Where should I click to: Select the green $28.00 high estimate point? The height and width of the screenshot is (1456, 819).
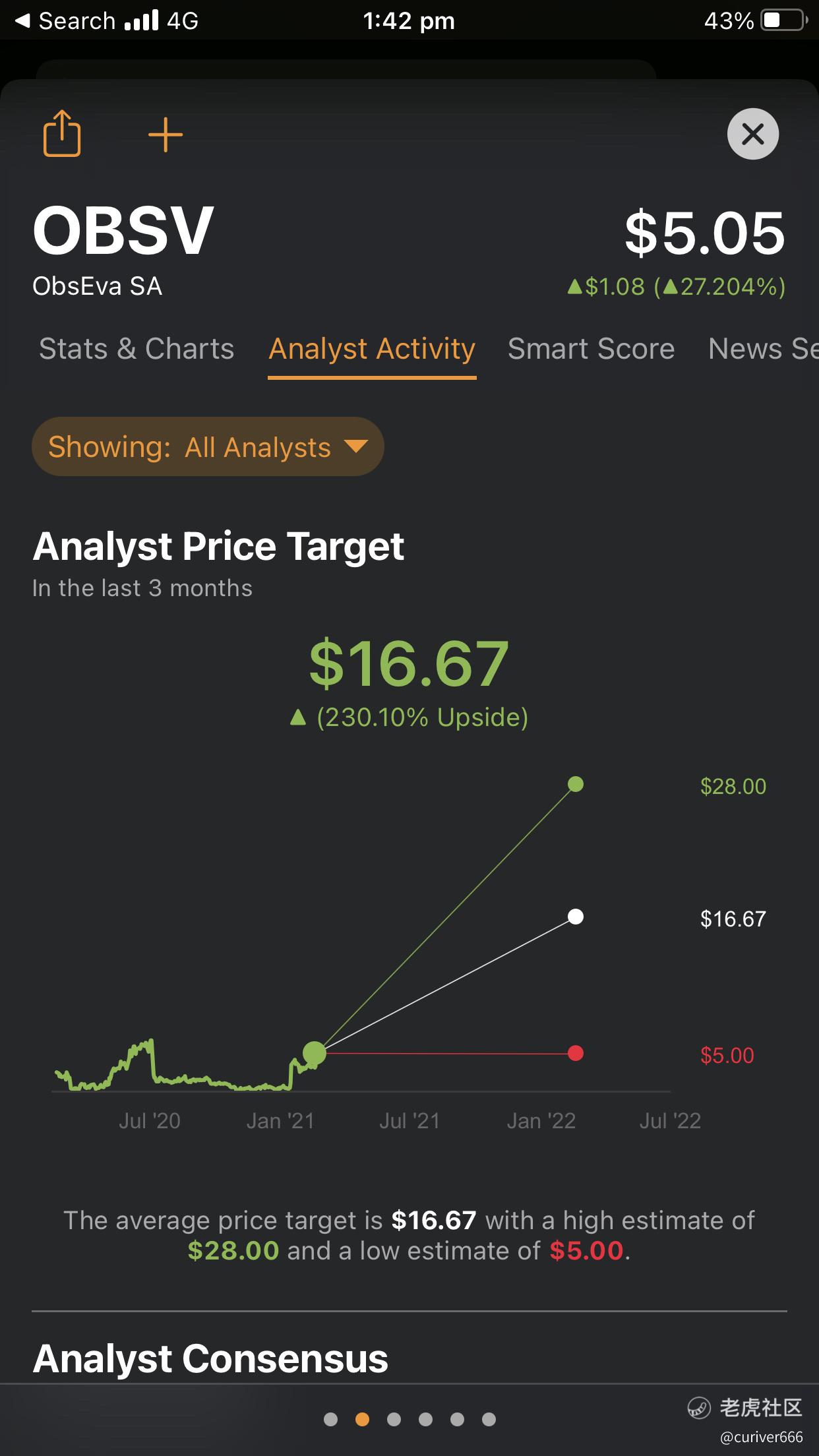(576, 784)
